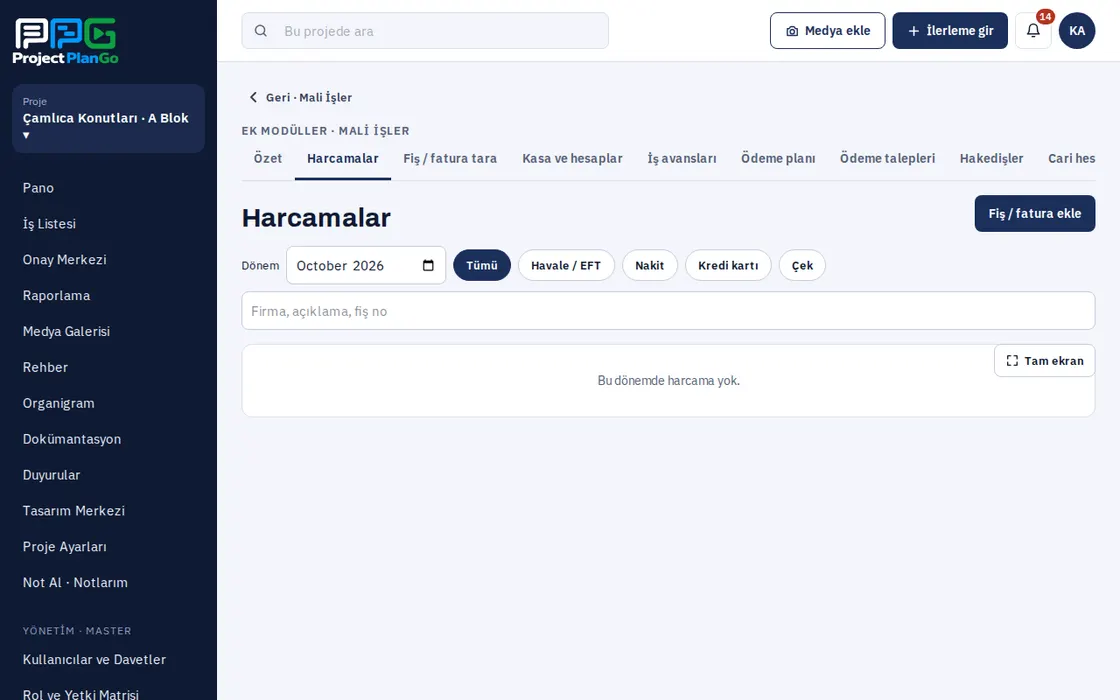Click the 14 notification badge
1120x700 pixels.
pyautogui.click(x=1045, y=16)
